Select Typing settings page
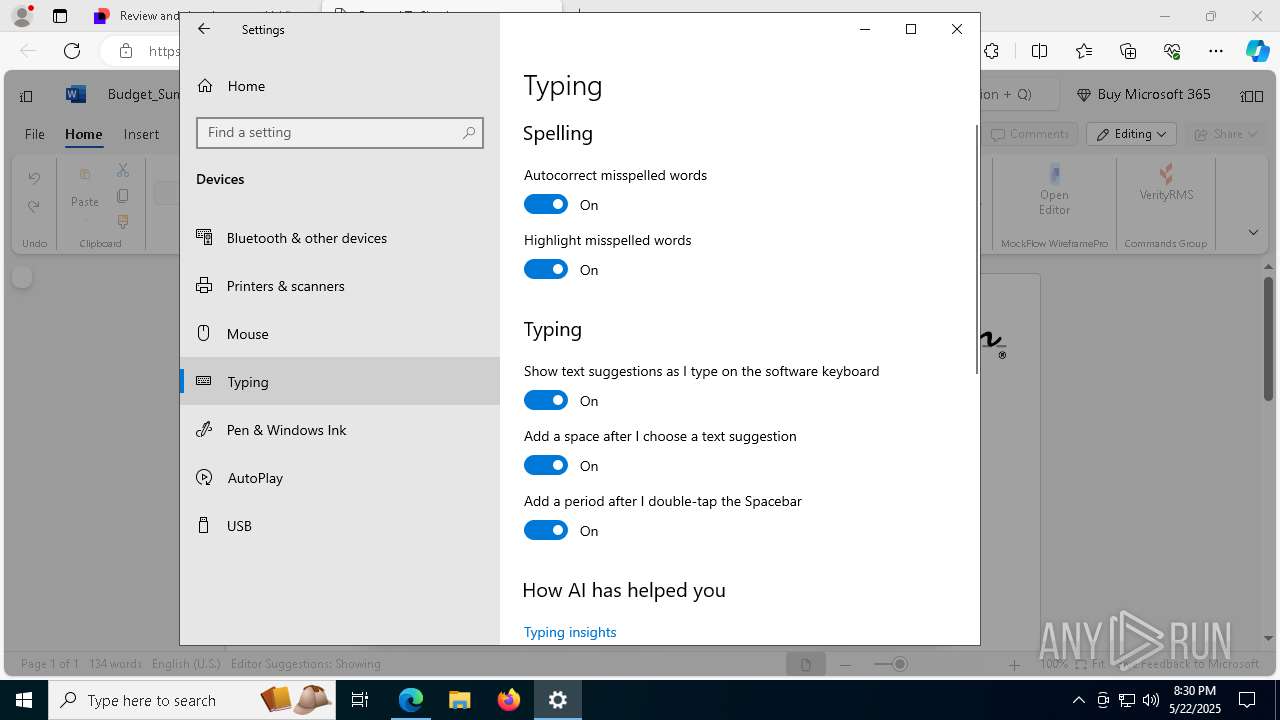Screen dimensions: 1280x720 (340, 382)
